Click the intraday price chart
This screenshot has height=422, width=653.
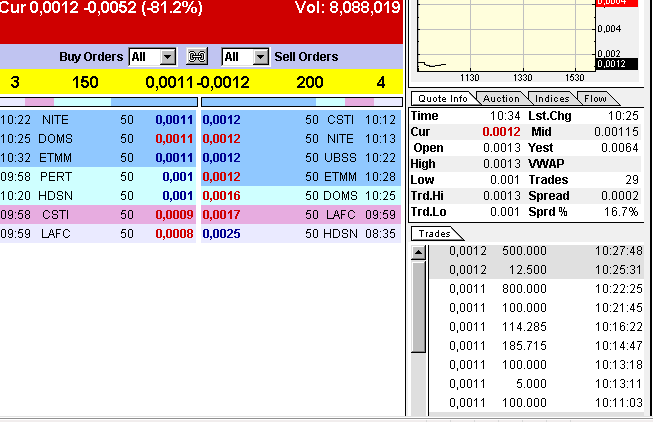coord(506,35)
